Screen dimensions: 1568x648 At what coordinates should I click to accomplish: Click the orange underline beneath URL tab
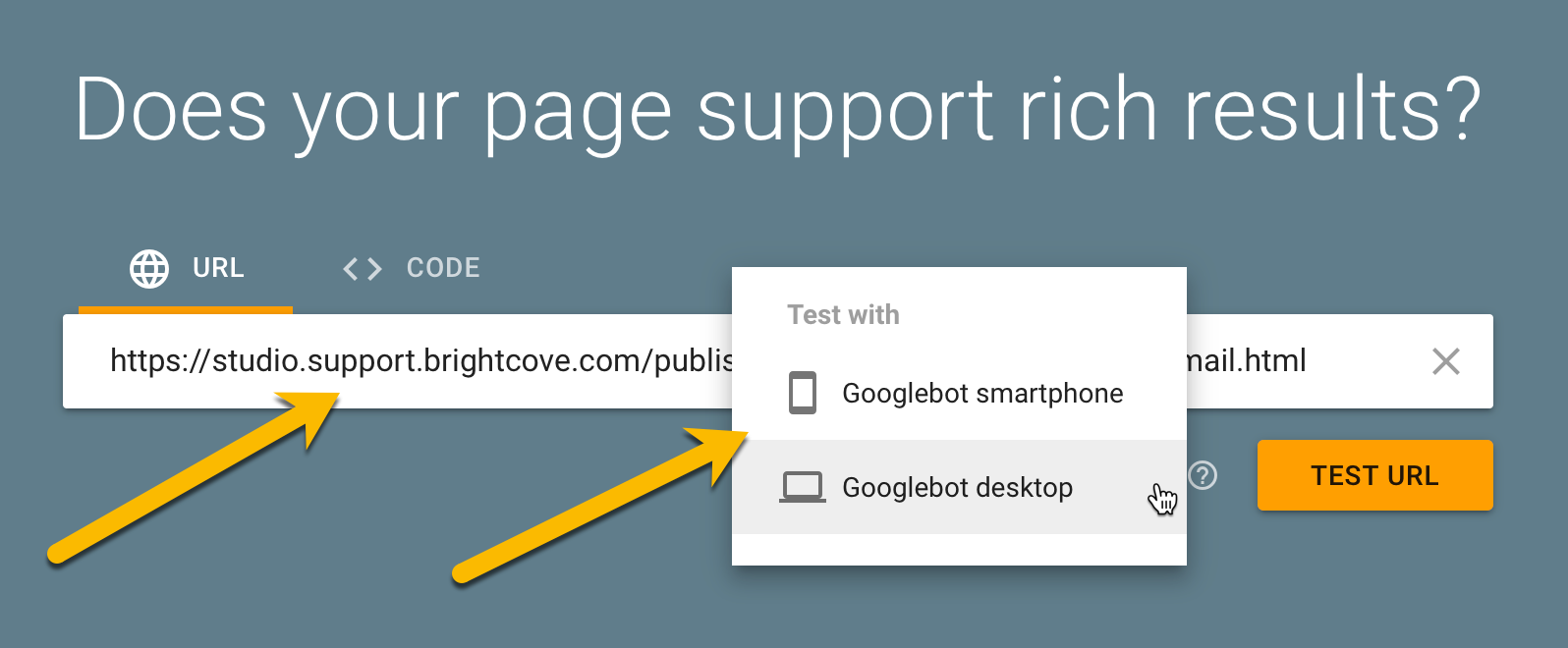point(186,309)
